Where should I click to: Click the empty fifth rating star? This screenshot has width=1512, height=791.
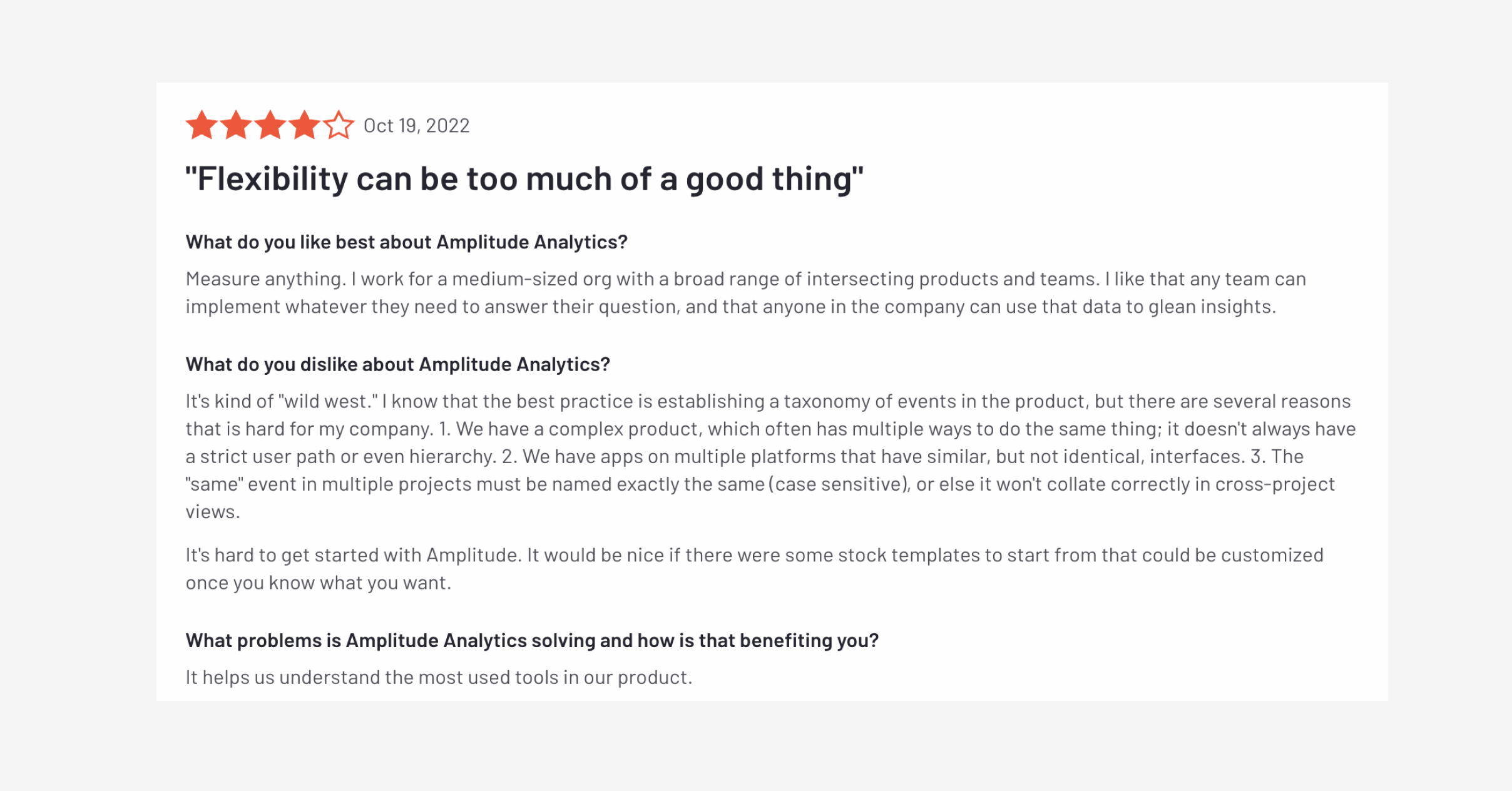339,125
